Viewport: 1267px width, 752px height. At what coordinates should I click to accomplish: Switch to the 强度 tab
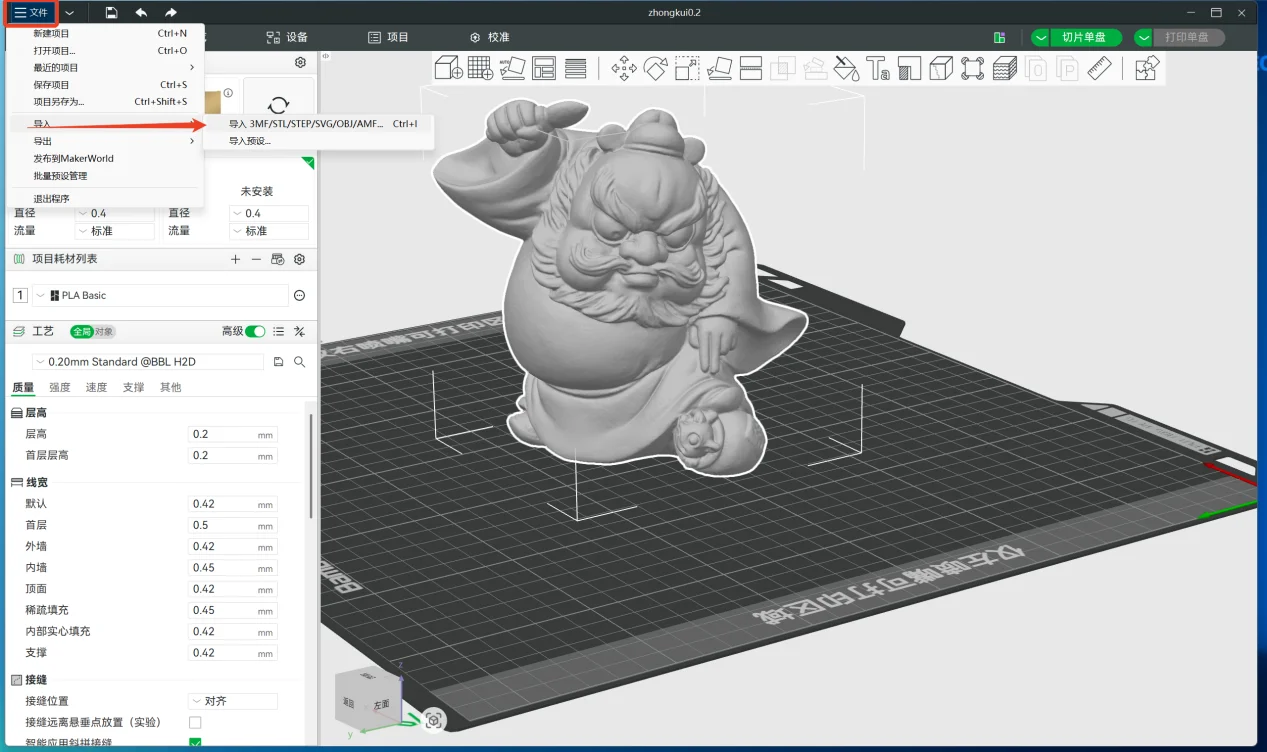[60, 387]
